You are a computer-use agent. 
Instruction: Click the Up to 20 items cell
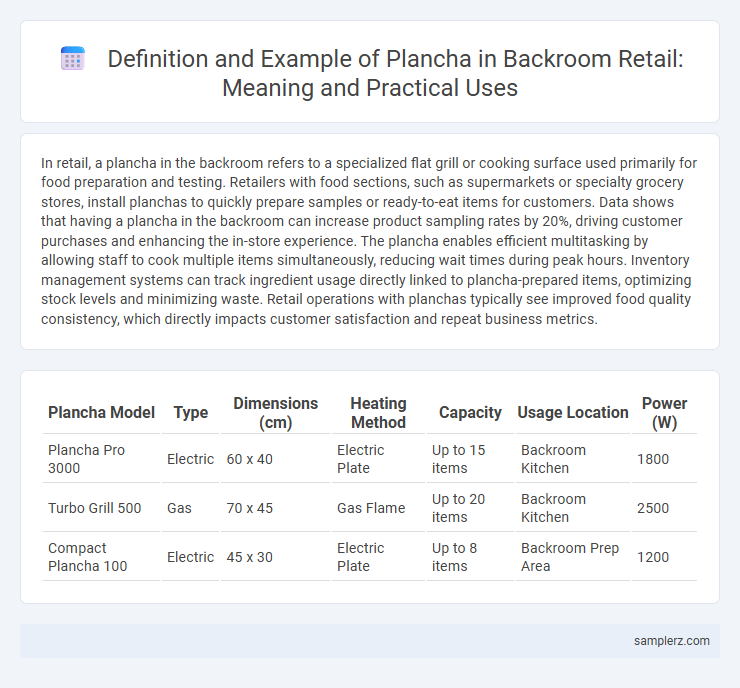(x=470, y=508)
